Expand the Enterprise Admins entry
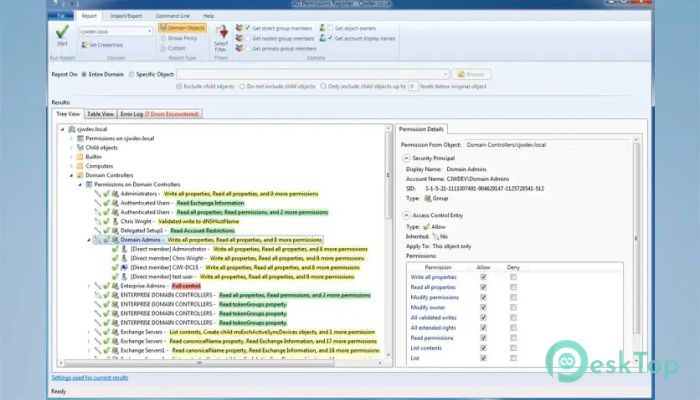 [x=89, y=286]
